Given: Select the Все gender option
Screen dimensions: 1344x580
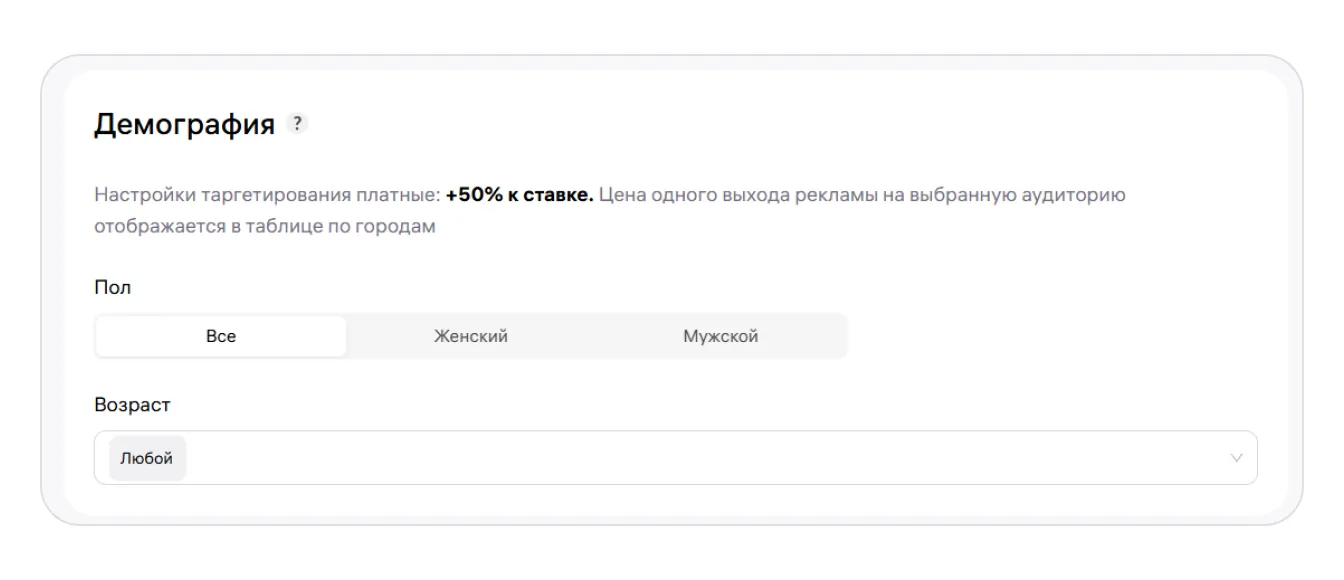Looking at the screenshot, I should click(x=221, y=336).
